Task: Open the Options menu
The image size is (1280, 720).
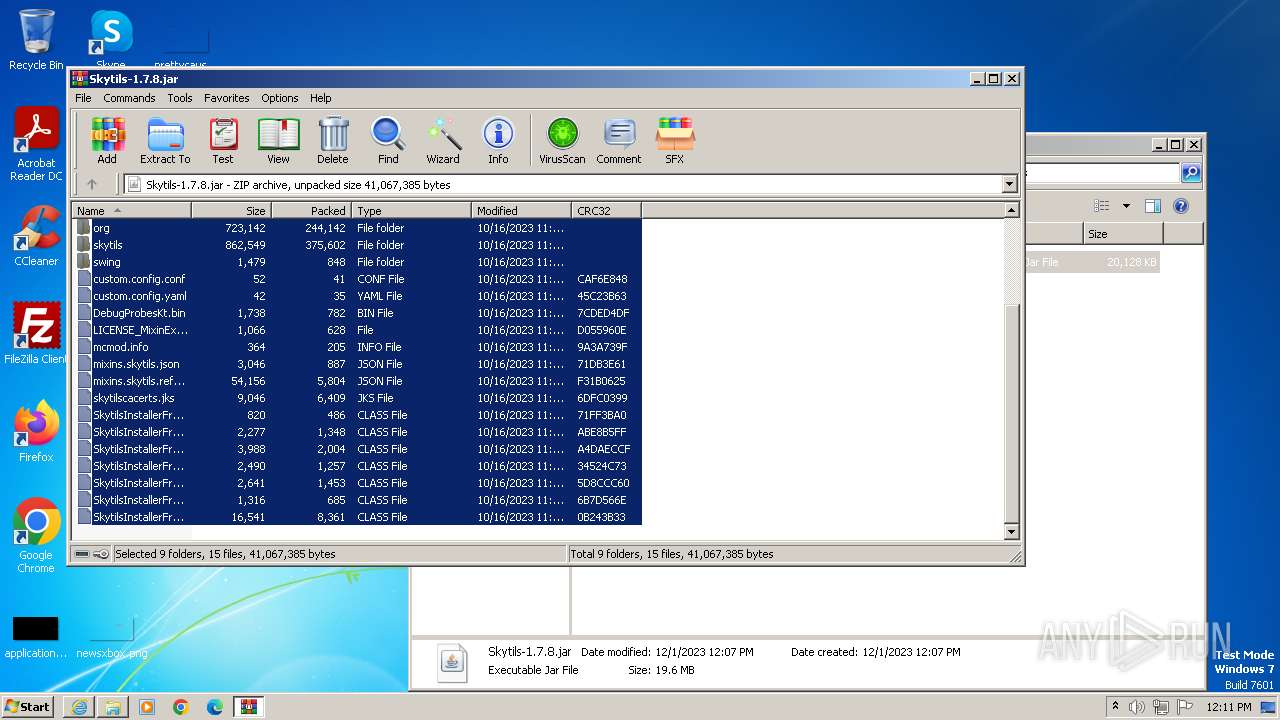Action: pyautogui.click(x=280, y=98)
